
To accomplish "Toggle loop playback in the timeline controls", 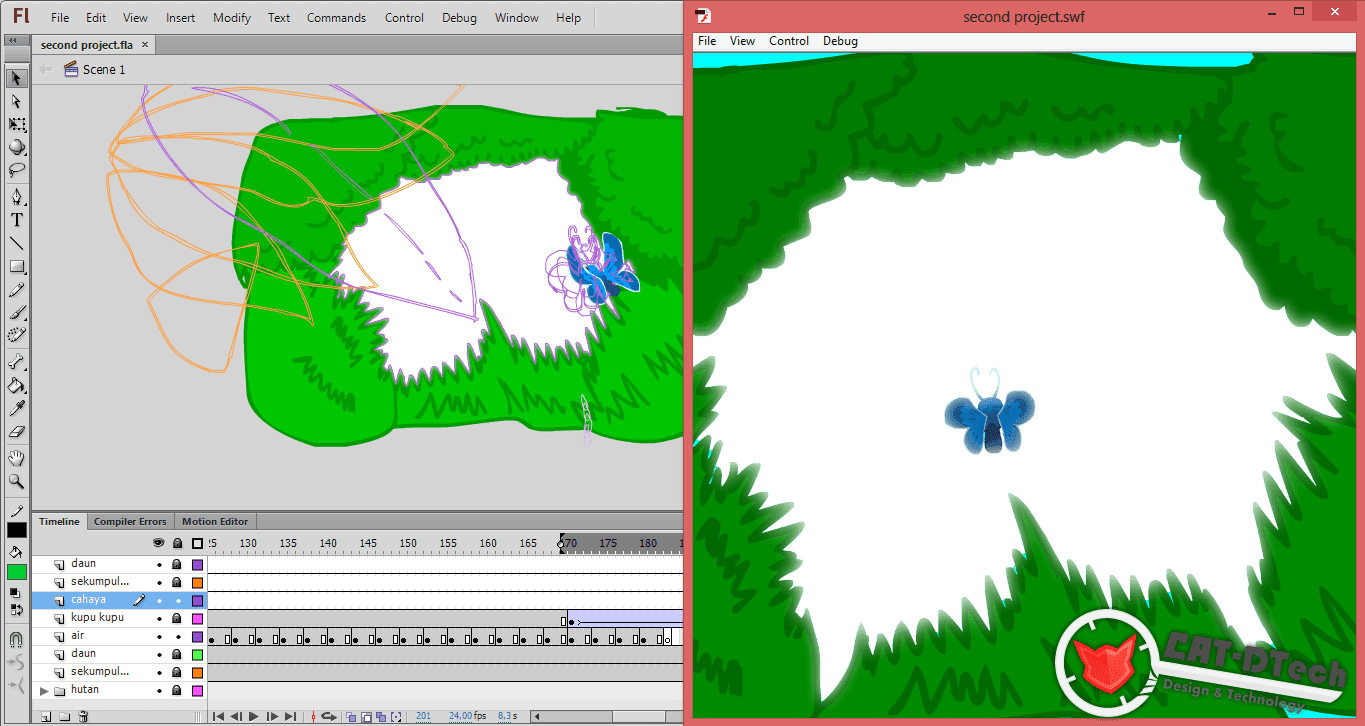I will click(327, 716).
